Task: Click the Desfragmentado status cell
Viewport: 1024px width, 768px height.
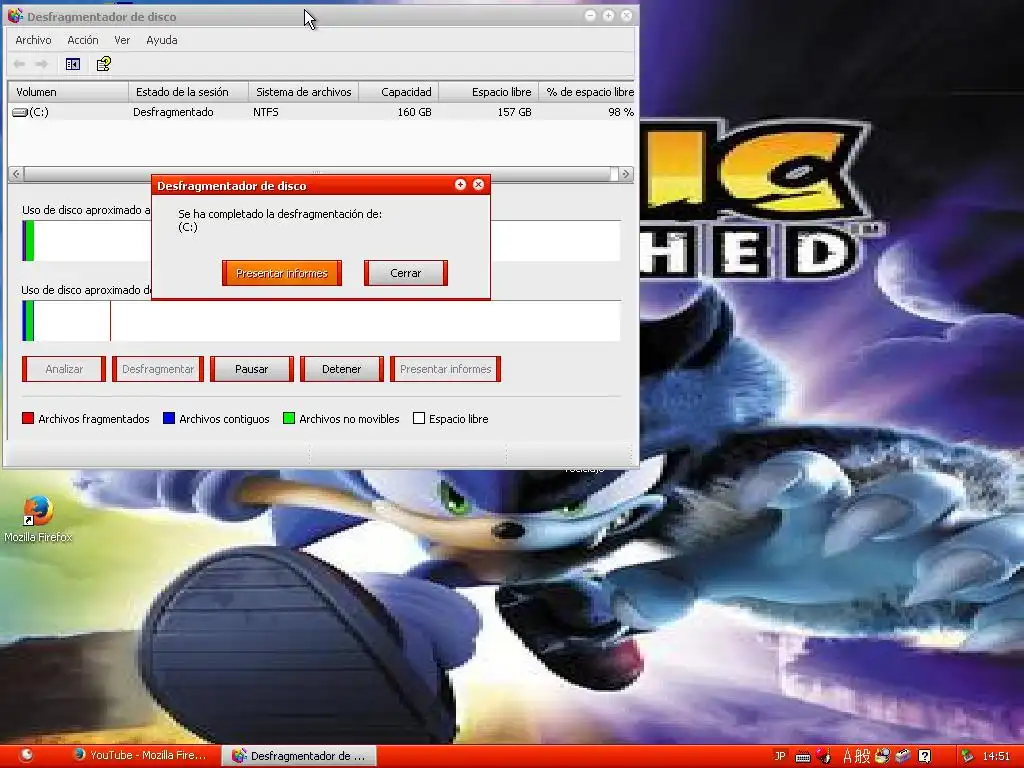Action: [173, 112]
